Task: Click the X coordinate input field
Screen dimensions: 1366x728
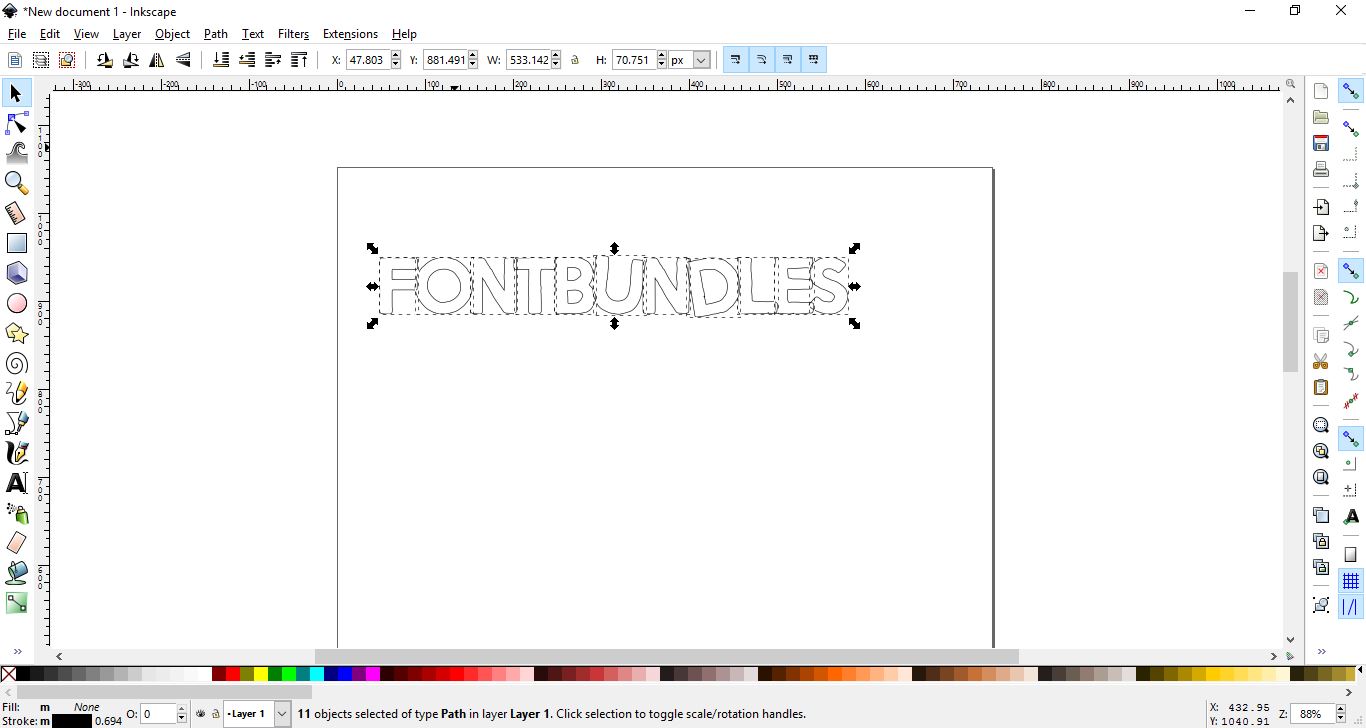Action: tap(366, 60)
